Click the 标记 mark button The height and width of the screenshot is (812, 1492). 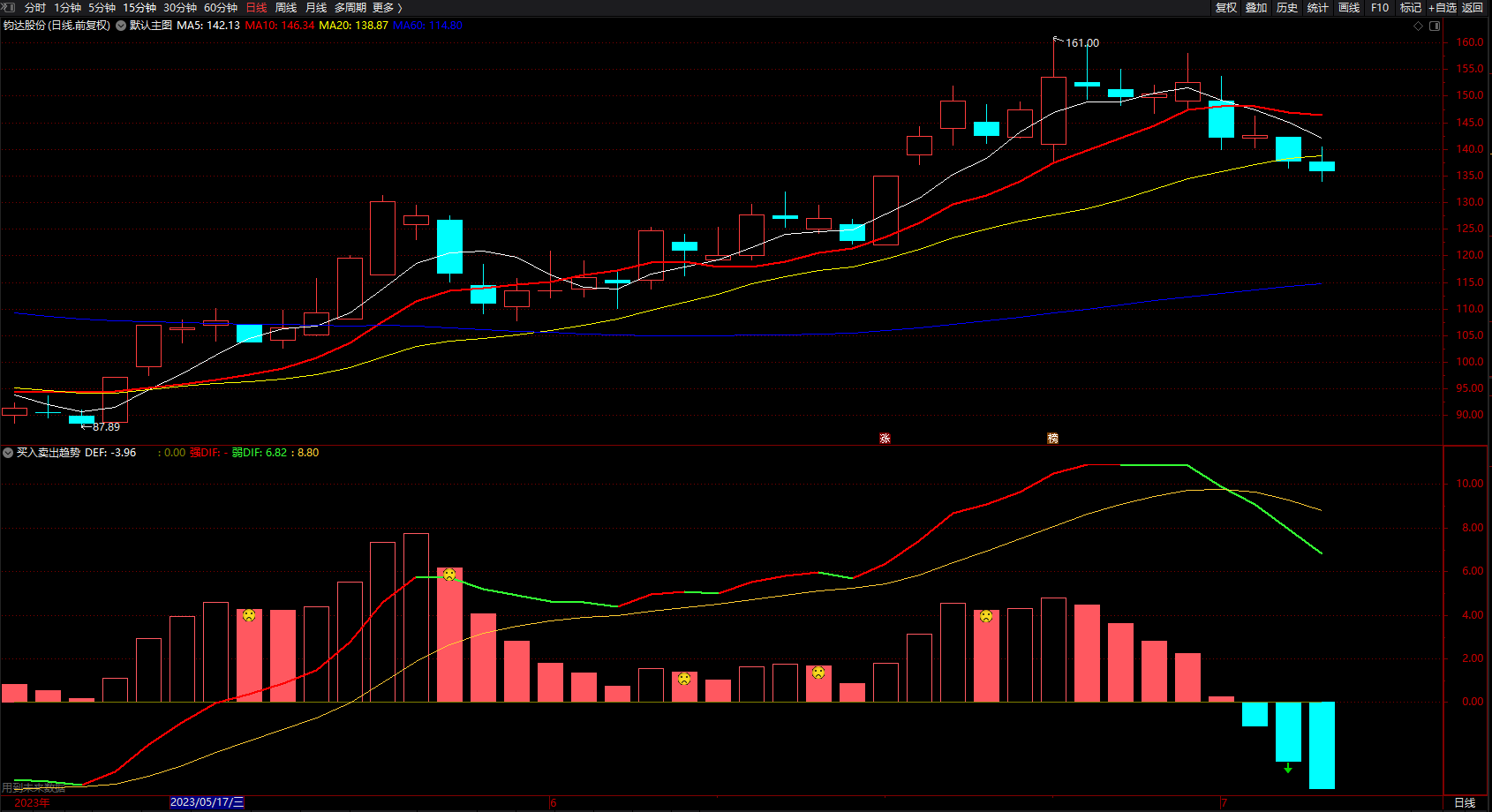[x=1411, y=7]
